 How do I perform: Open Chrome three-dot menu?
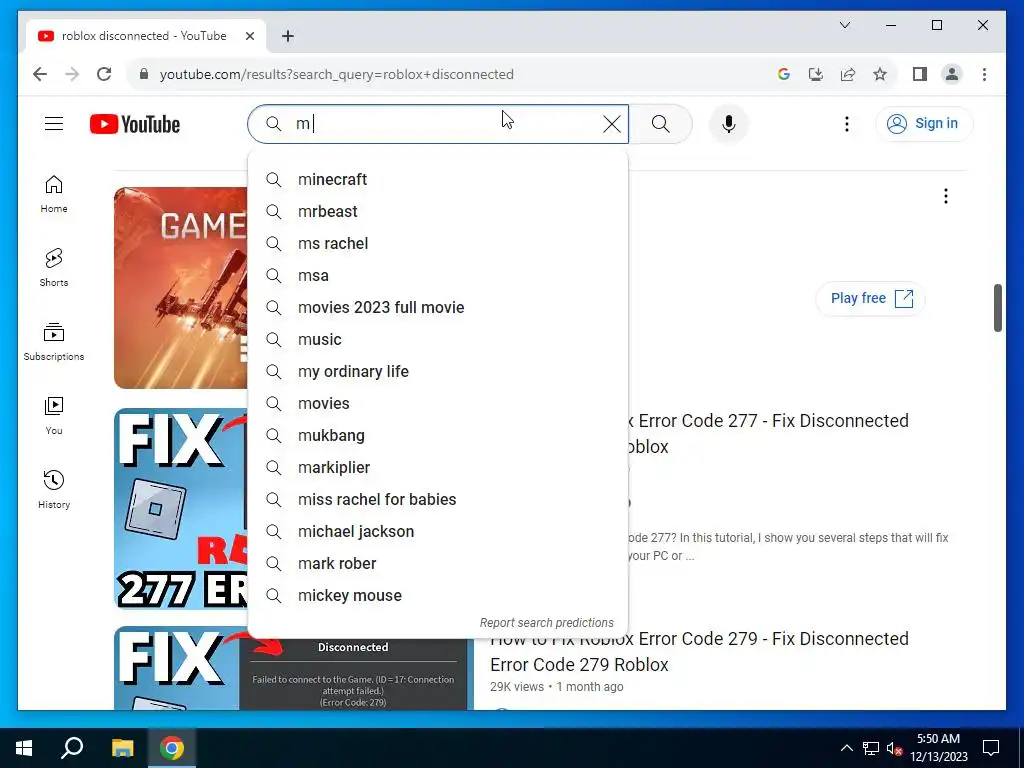pos(984,74)
